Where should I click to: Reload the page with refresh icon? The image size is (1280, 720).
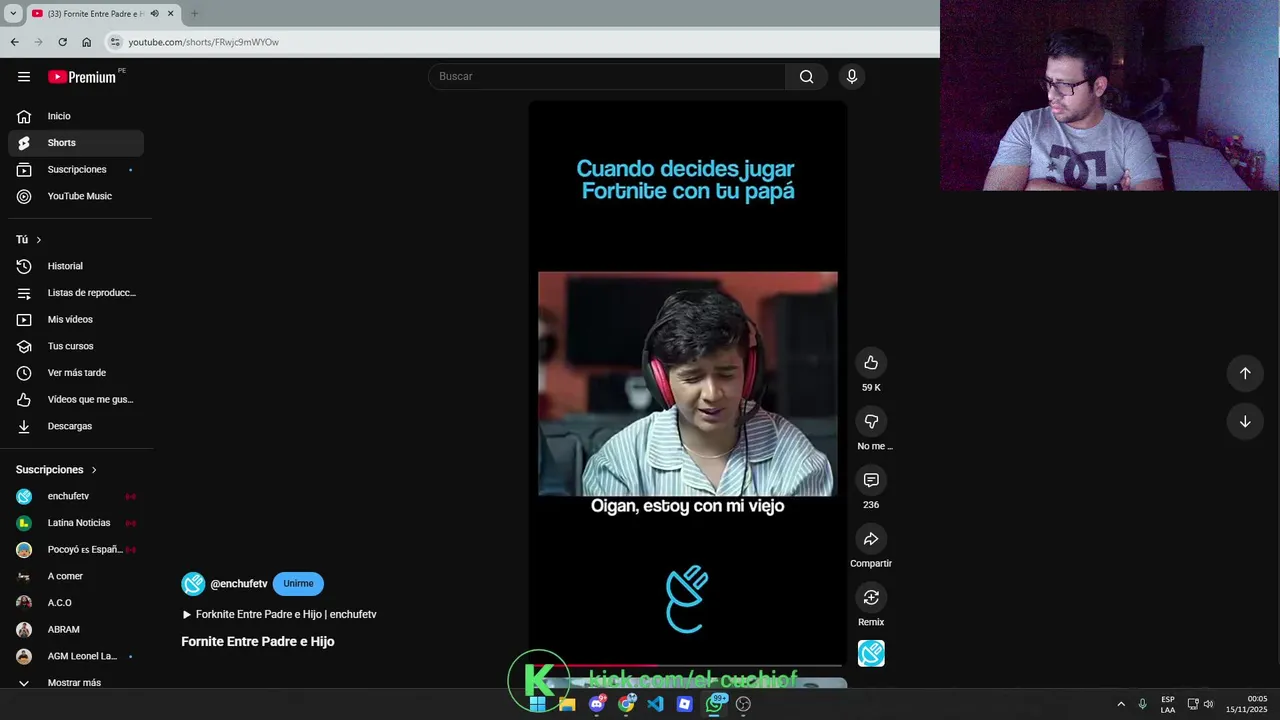[62, 42]
